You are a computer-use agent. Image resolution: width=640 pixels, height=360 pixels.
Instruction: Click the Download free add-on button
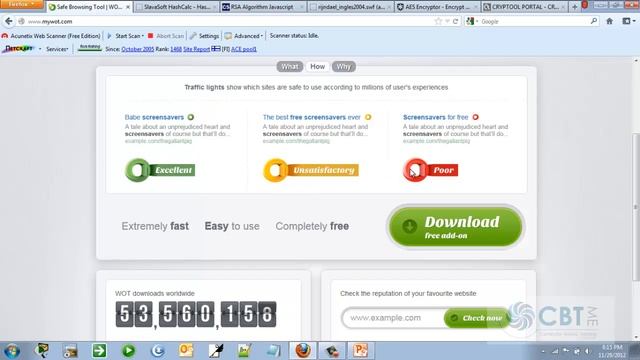coord(455,227)
